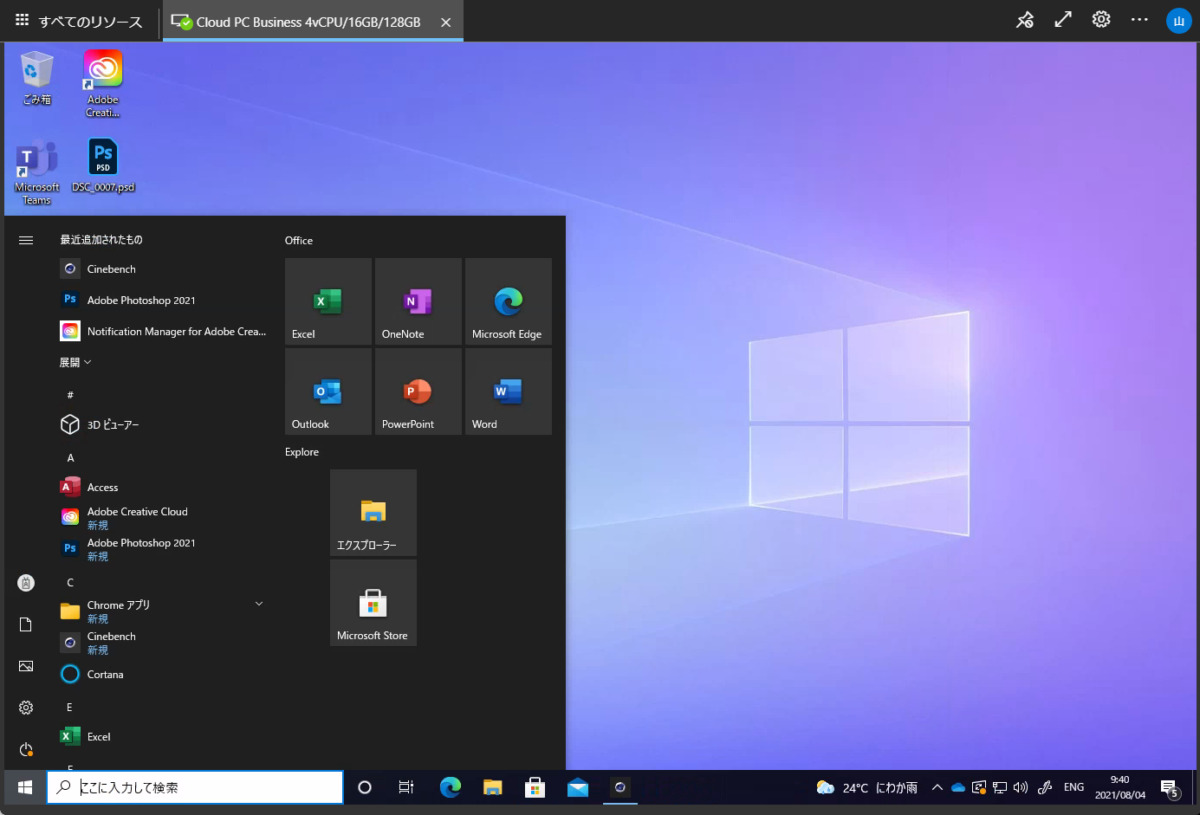Open Settings gear in the Start menu rail

pos(26,708)
